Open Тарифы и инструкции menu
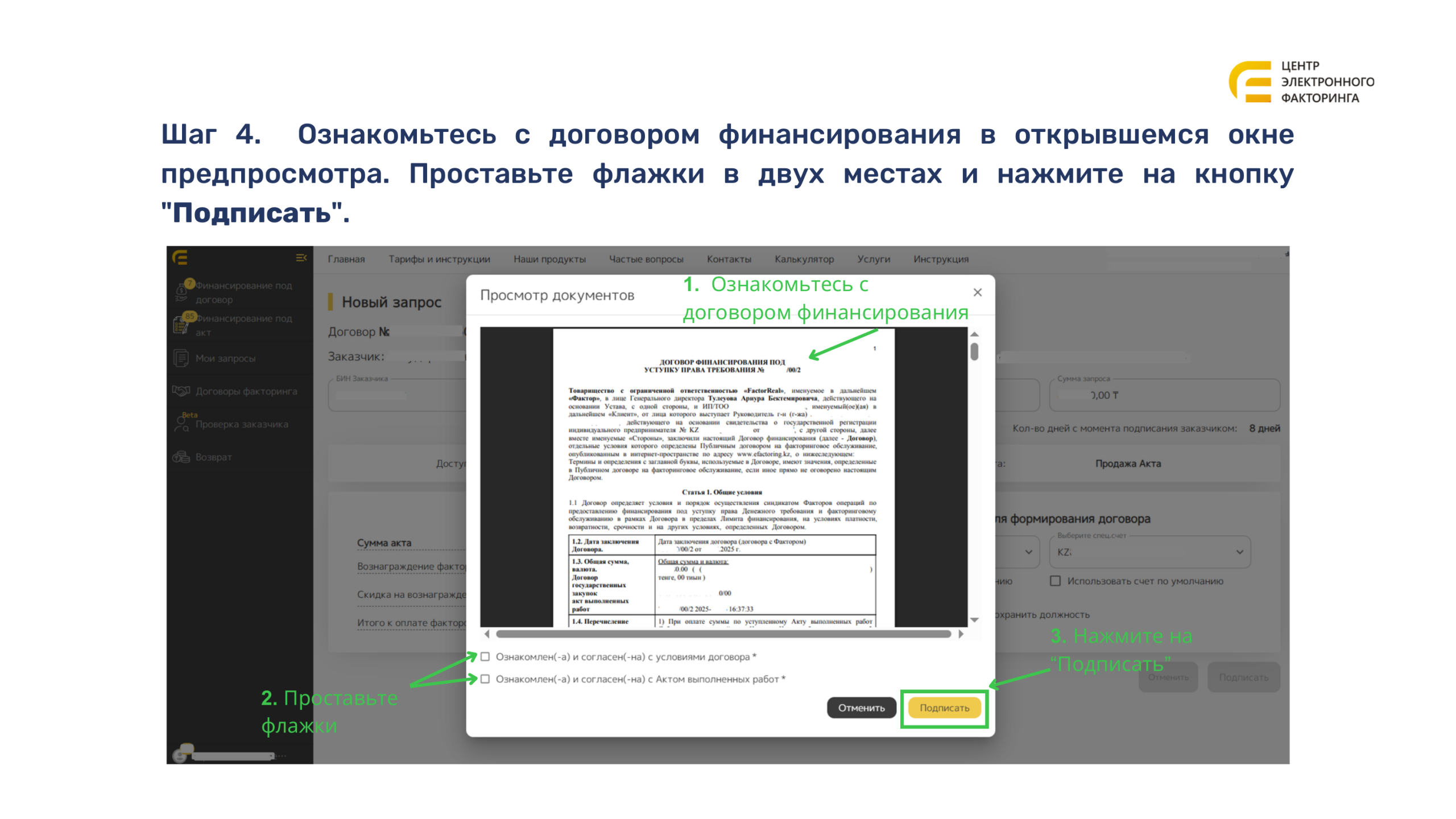Viewport: 1456px width, 819px height. click(440, 259)
